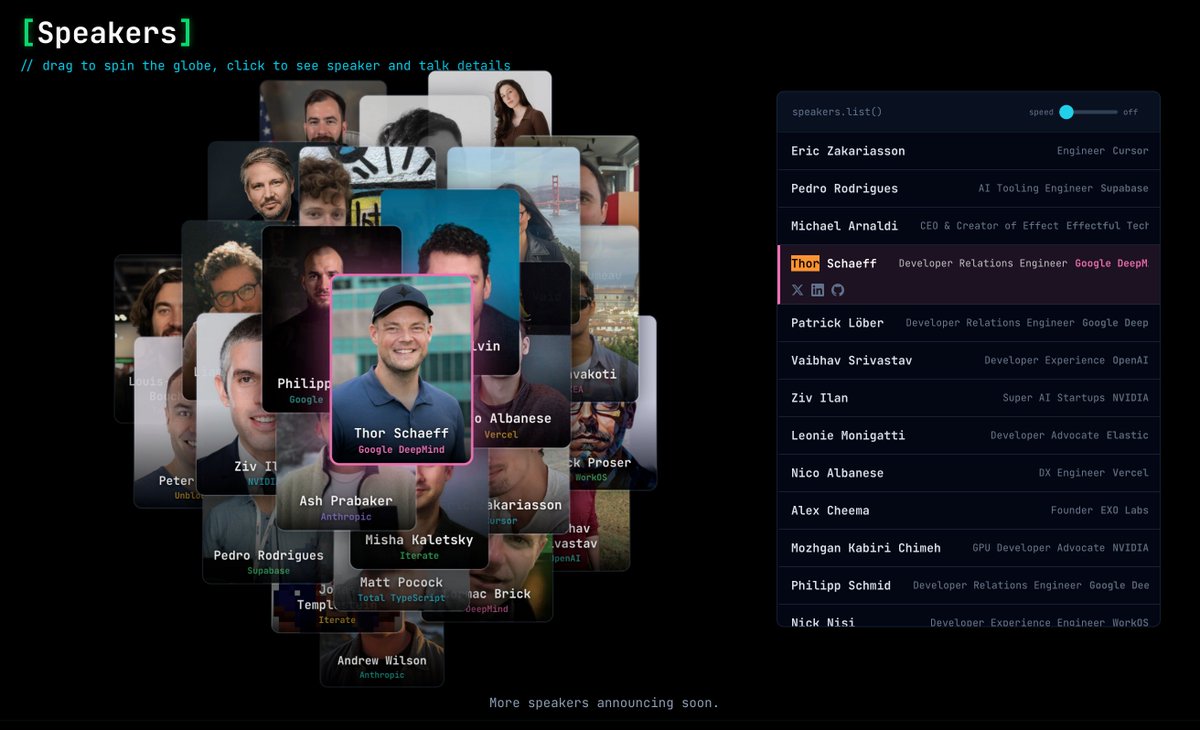The height and width of the screenshot is (730, 1200).
Task: Open Thor Schaeff's LinkedIn icon
Action: [818, 290]
